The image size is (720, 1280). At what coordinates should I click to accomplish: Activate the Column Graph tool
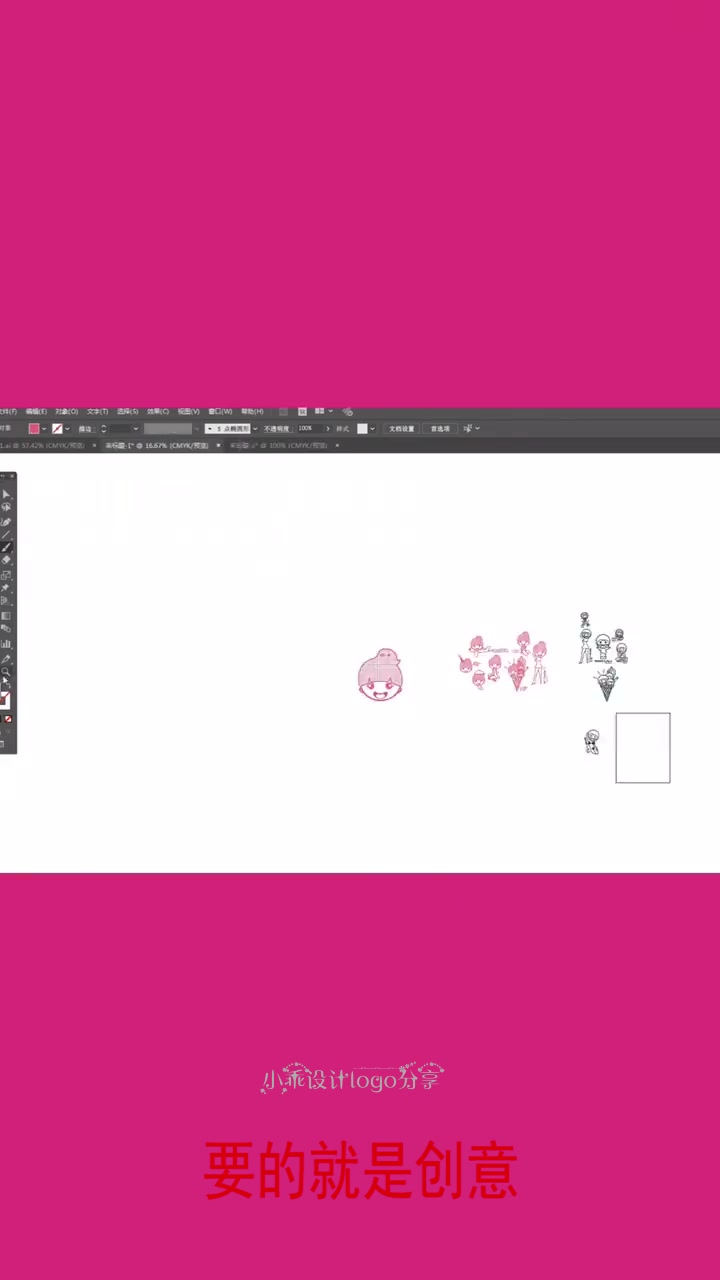[6, 643]
